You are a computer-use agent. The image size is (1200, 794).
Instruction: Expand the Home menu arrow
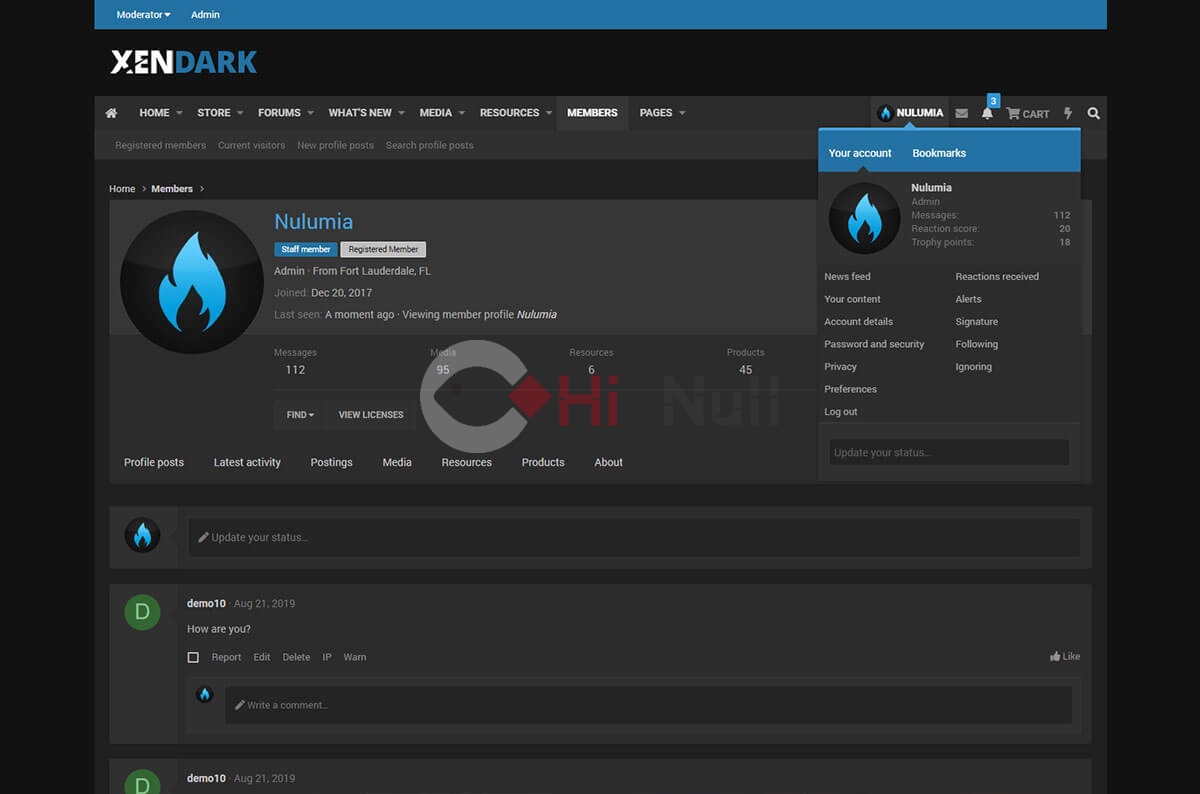coord(180,113)
